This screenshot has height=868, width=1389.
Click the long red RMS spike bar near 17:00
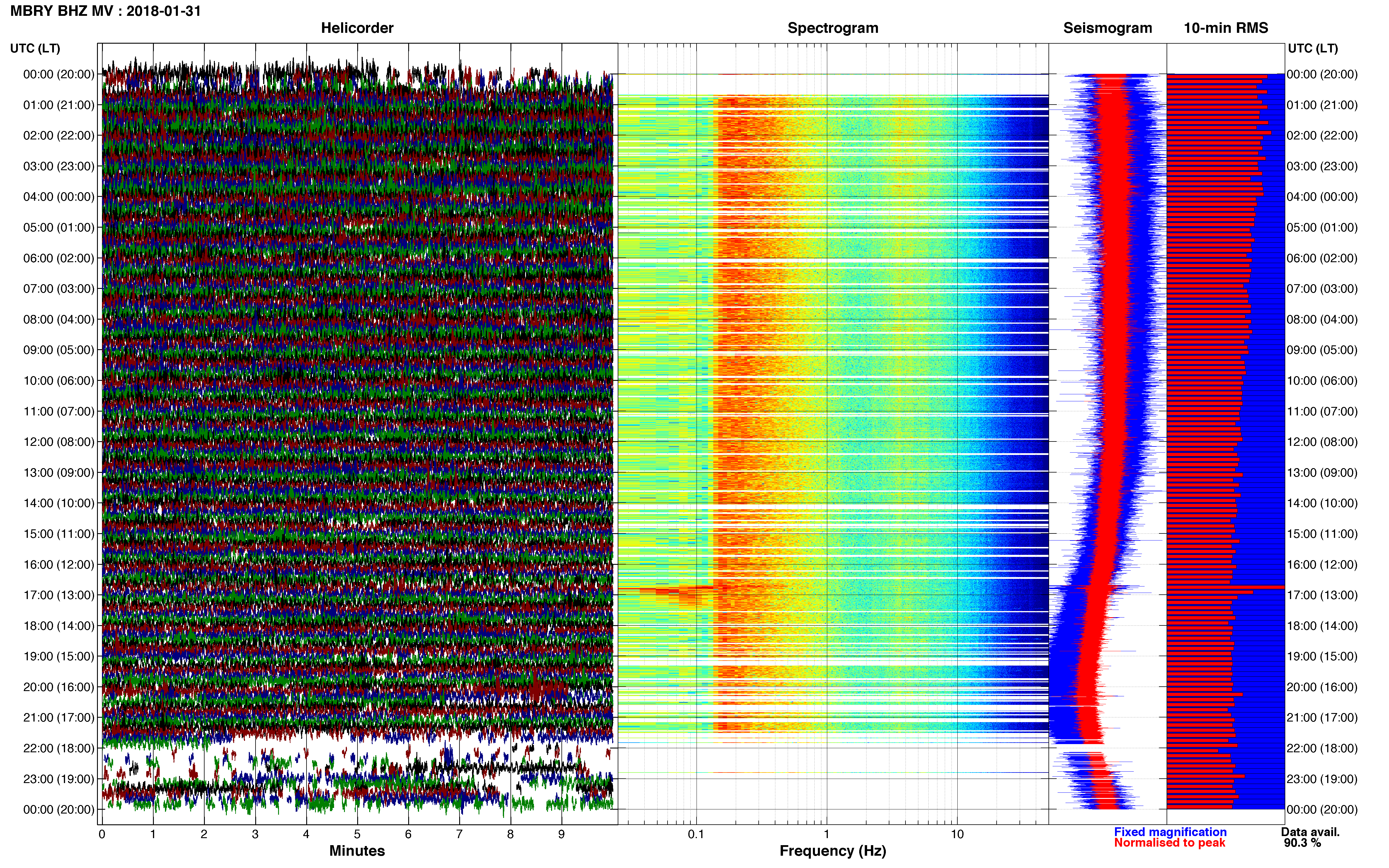pyautogui.click(x=1225, y=587)
